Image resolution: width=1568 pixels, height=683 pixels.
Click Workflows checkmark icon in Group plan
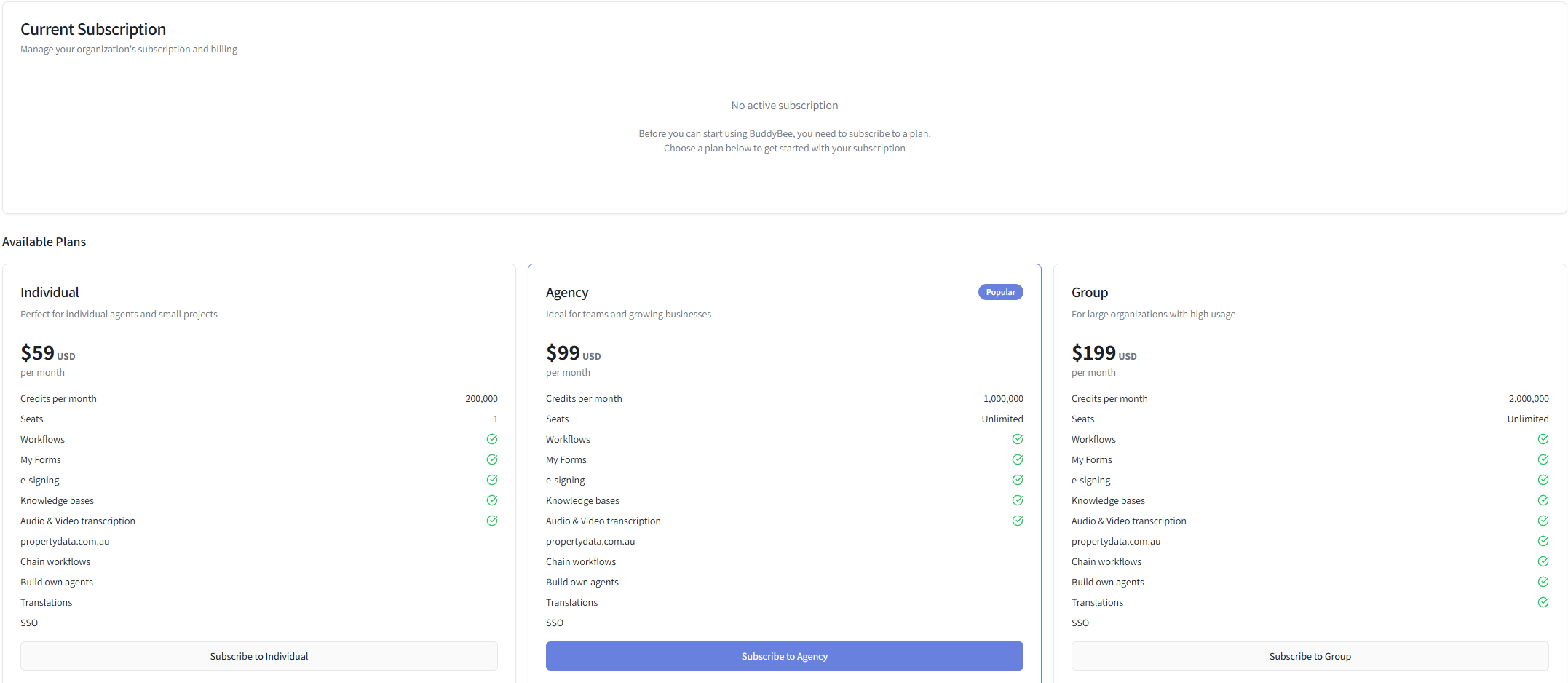[x=1543, y=439]
